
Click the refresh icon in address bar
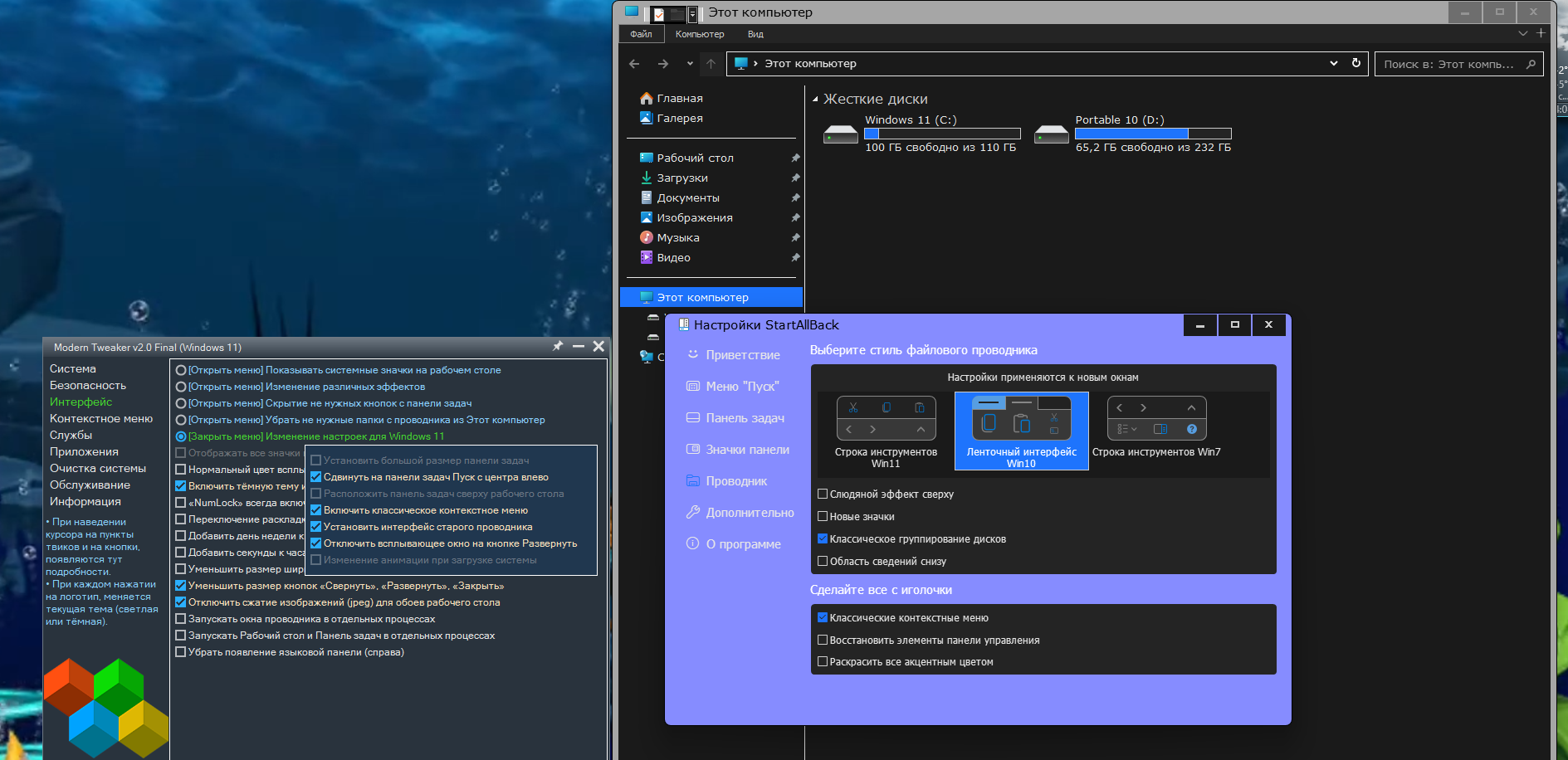pyautogui.click(x=1356, y=63)
